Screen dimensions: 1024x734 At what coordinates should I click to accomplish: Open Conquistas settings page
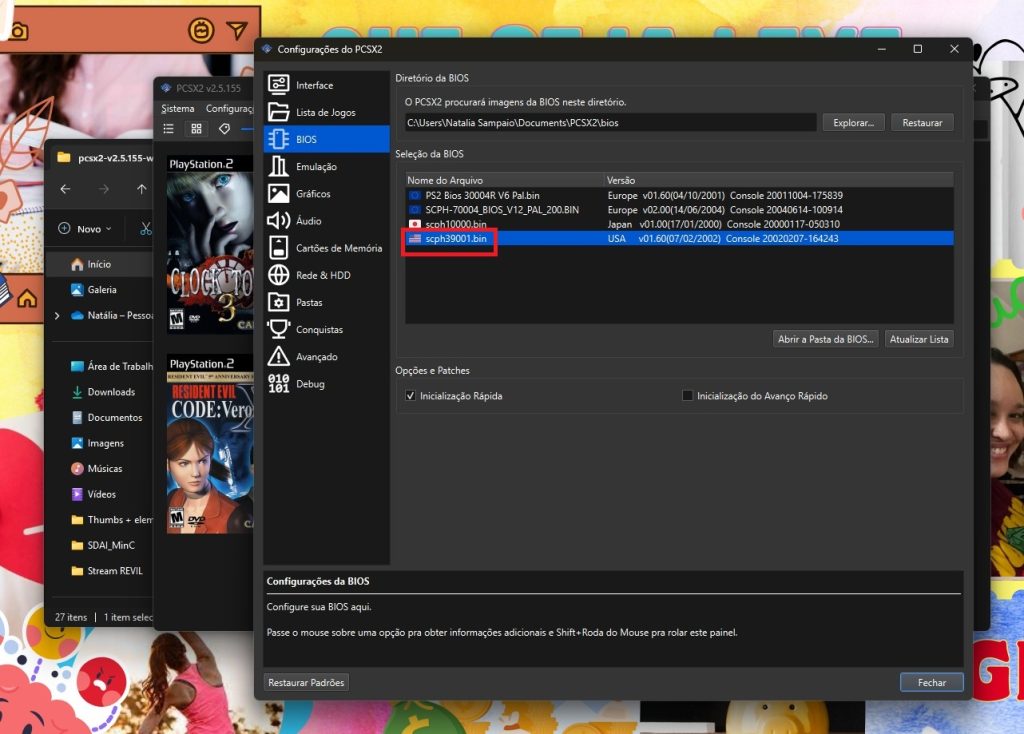319,330
